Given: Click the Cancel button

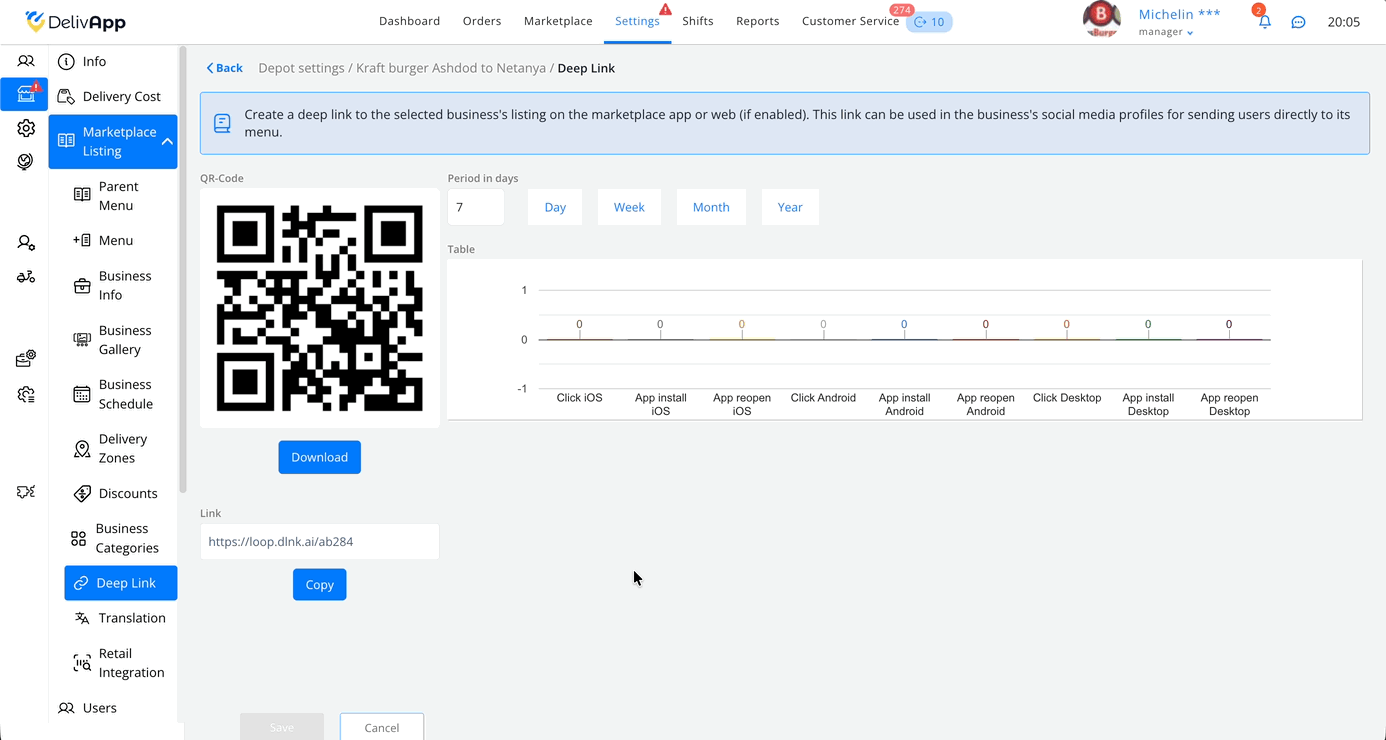Looking at the screenshot, I should 382,727.
